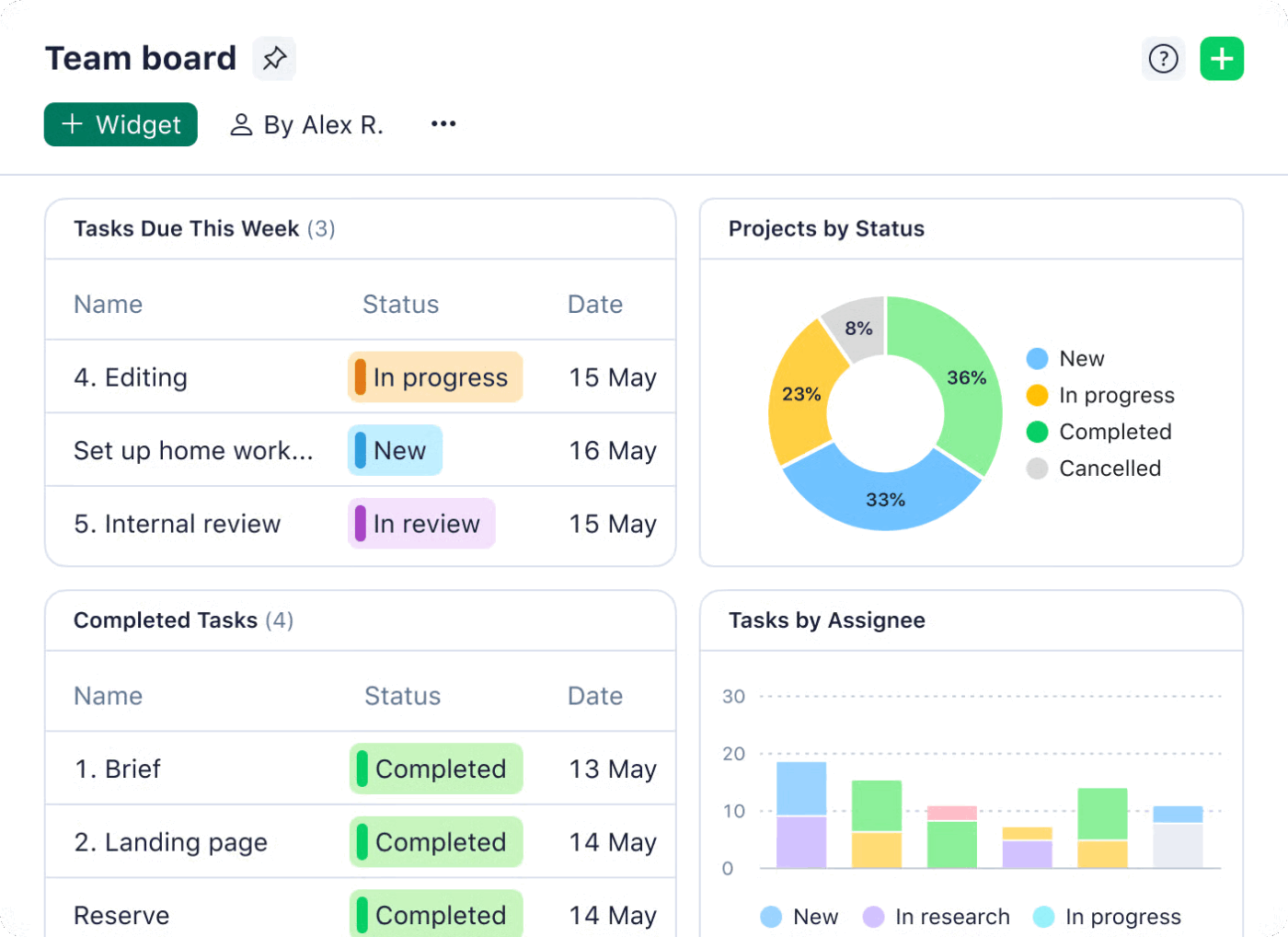Screen dimensions: 1288x937
Task: Click the Completed status pill on Brief
Action: [x=435, y=769]
